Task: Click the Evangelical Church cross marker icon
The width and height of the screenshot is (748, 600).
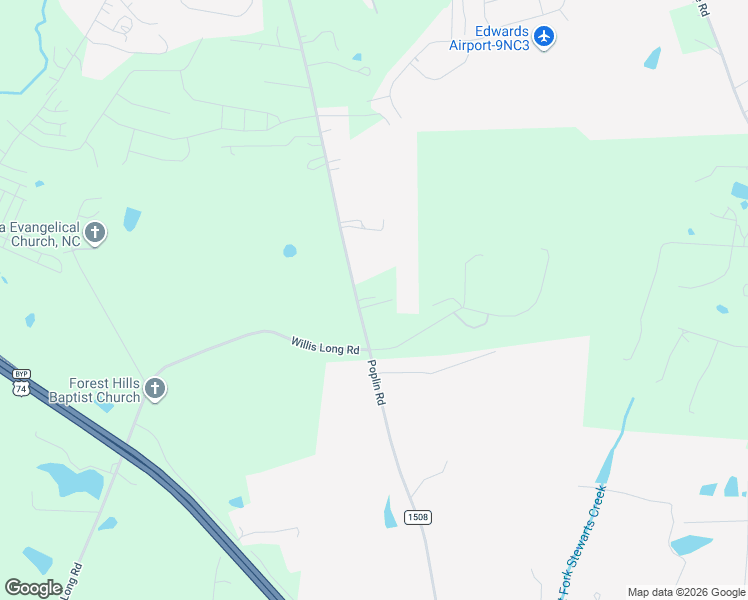Action: point(95,233)
